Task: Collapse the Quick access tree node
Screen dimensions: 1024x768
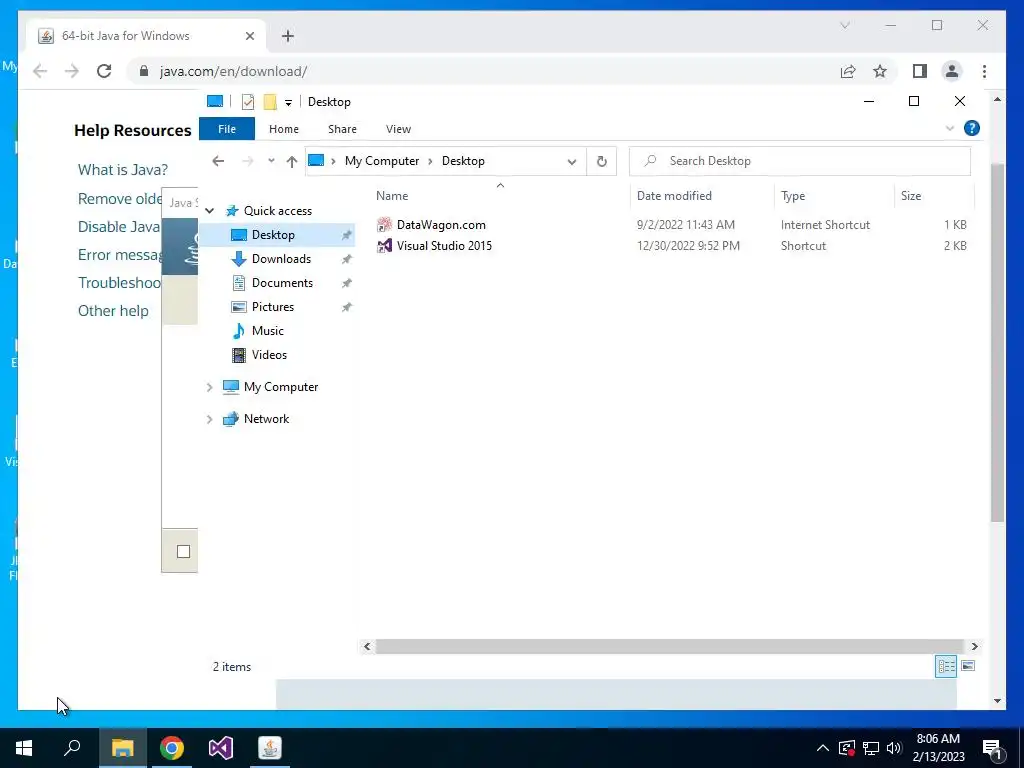Action: click(210, 211)
